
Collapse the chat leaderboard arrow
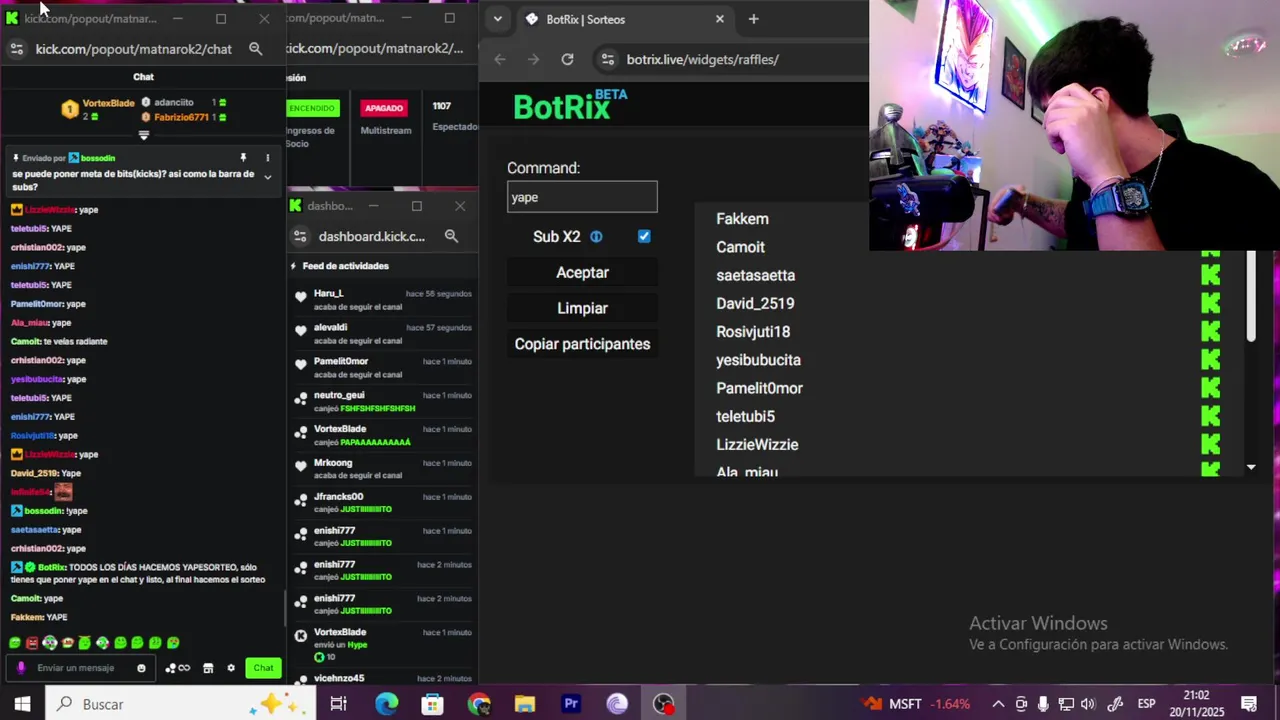point(143,135)
